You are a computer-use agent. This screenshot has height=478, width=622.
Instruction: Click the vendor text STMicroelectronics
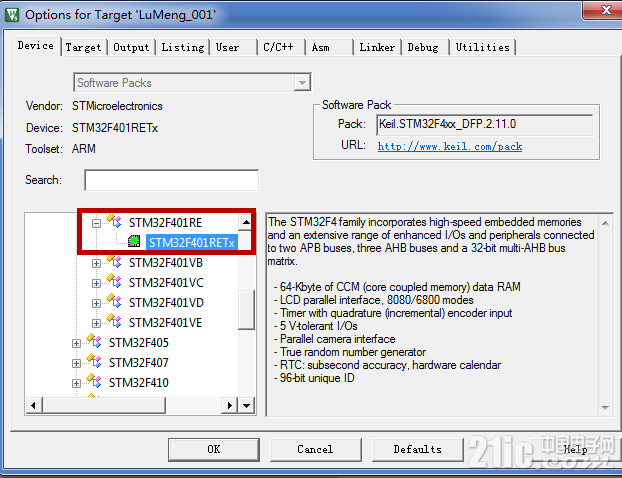click(117, 106)
